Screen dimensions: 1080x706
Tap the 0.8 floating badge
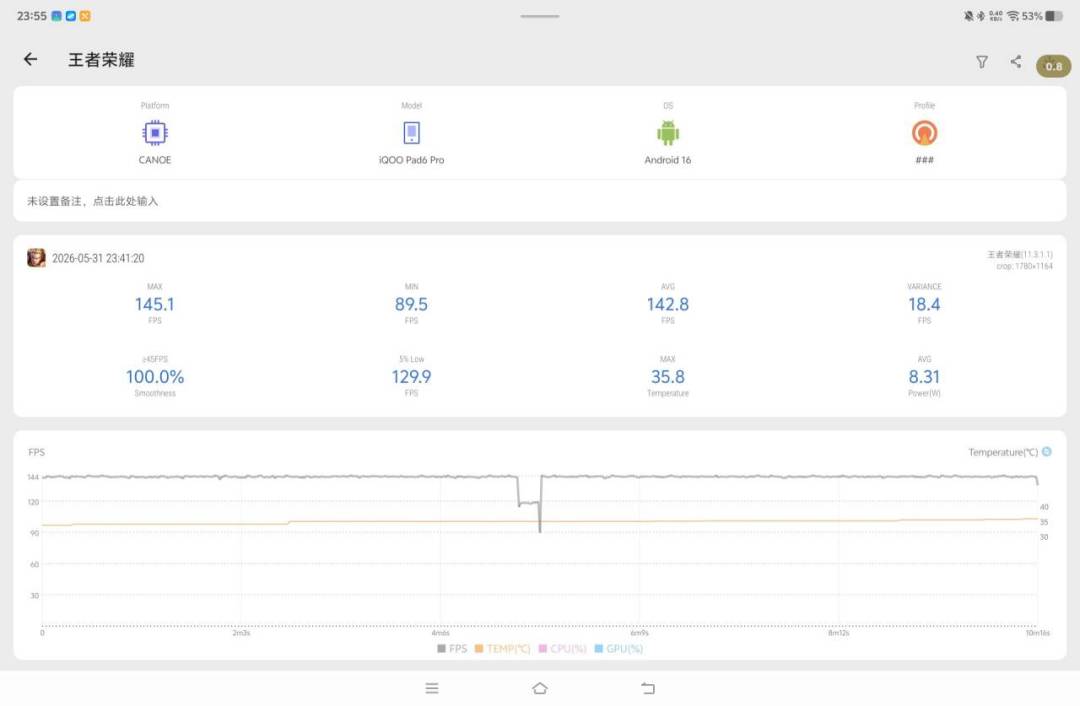tap(1053, 66)
